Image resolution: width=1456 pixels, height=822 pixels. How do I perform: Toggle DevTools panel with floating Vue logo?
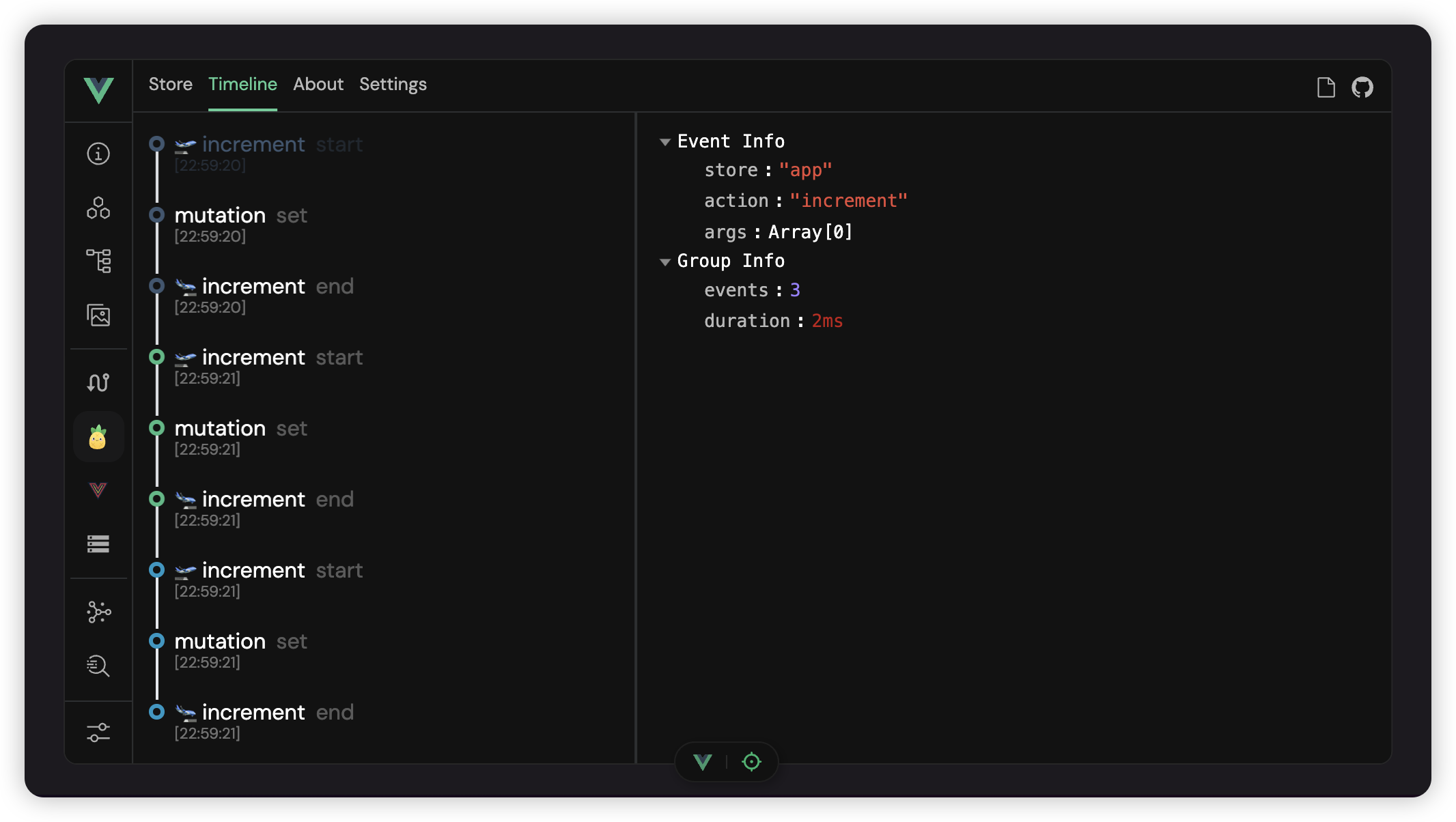point(703,762)
